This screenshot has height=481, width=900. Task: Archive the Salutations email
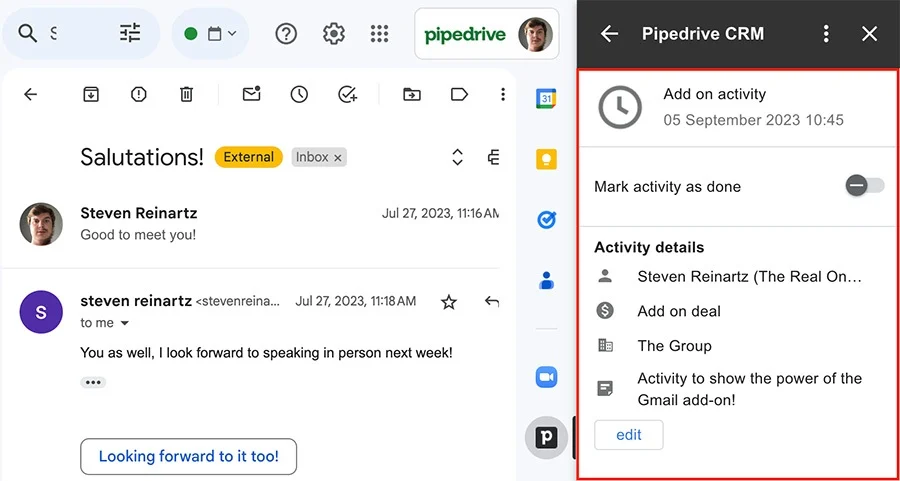click(x=91, y=94)
